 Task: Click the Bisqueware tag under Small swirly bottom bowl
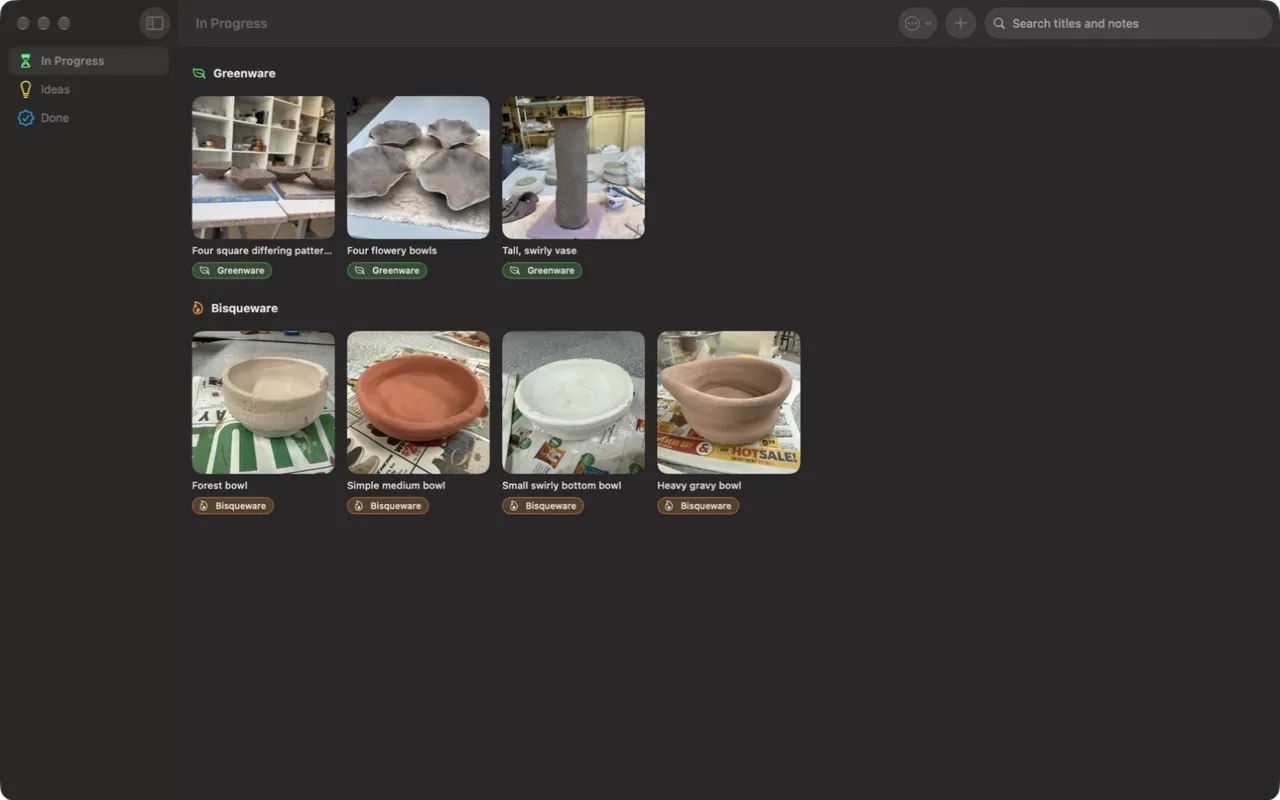coord(543,506)
